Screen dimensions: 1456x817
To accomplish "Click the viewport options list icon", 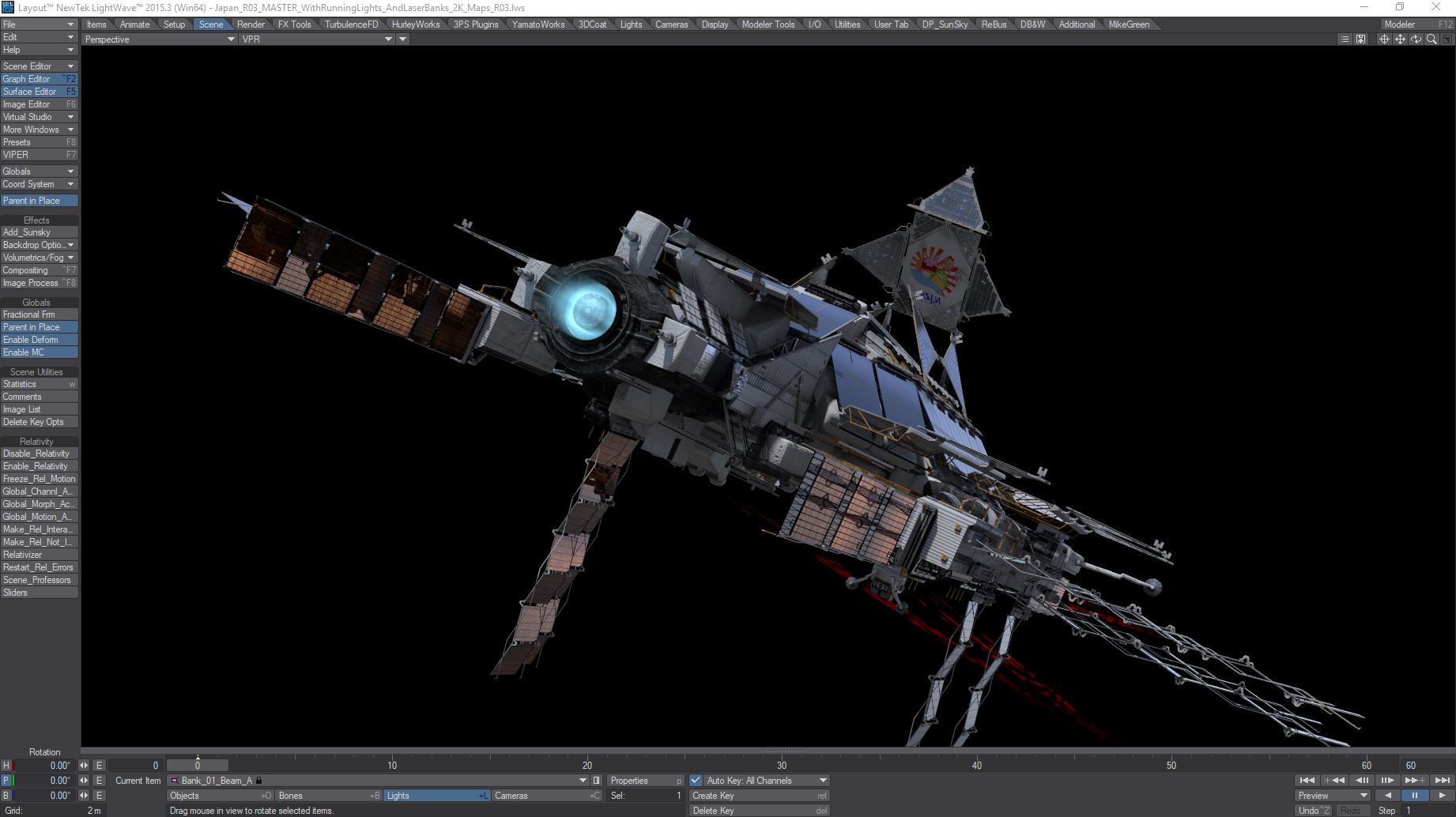I will 1345,40.
